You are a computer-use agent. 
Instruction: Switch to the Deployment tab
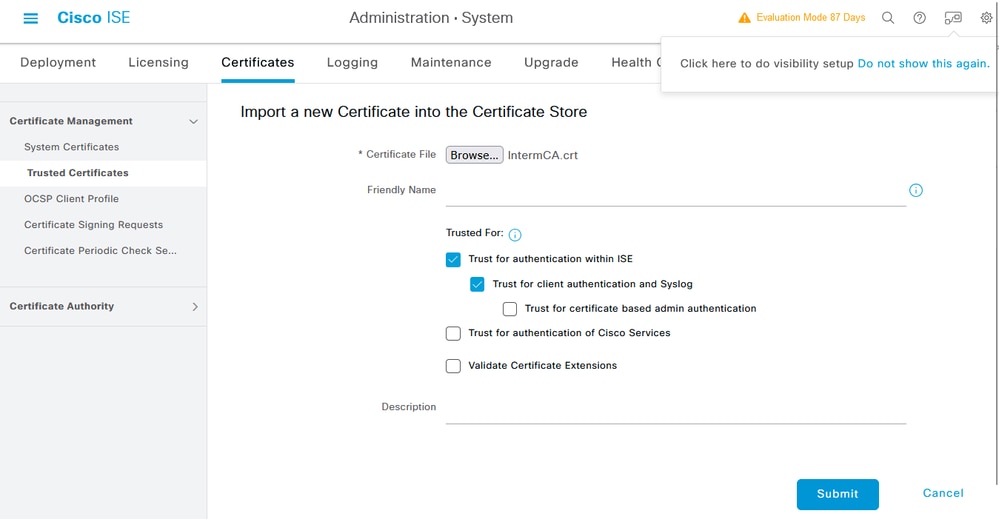(58, 62)
